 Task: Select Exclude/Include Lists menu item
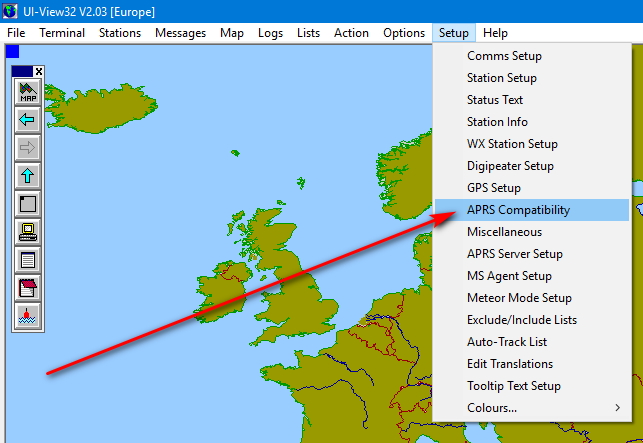pyautogui.click(x=521, y=320)
